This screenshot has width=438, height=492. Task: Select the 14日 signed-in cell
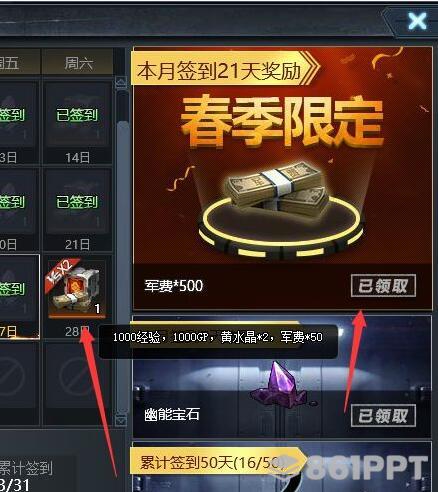[77, 122]
